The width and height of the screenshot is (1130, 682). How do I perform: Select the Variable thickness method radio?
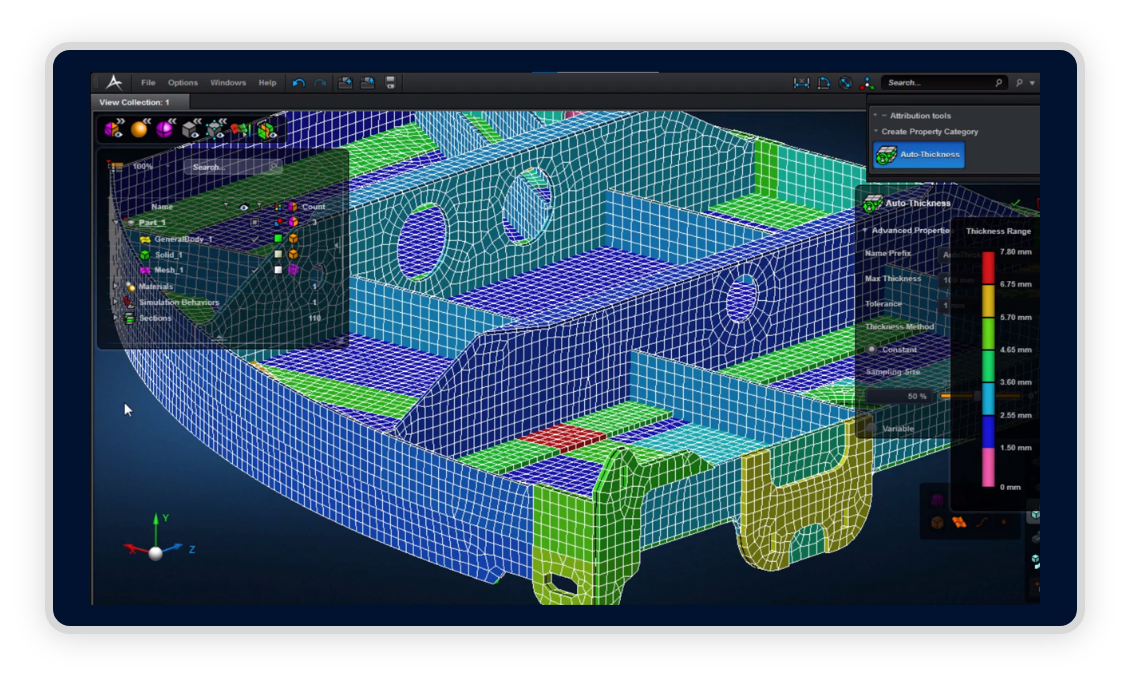[x=871, y=428]
